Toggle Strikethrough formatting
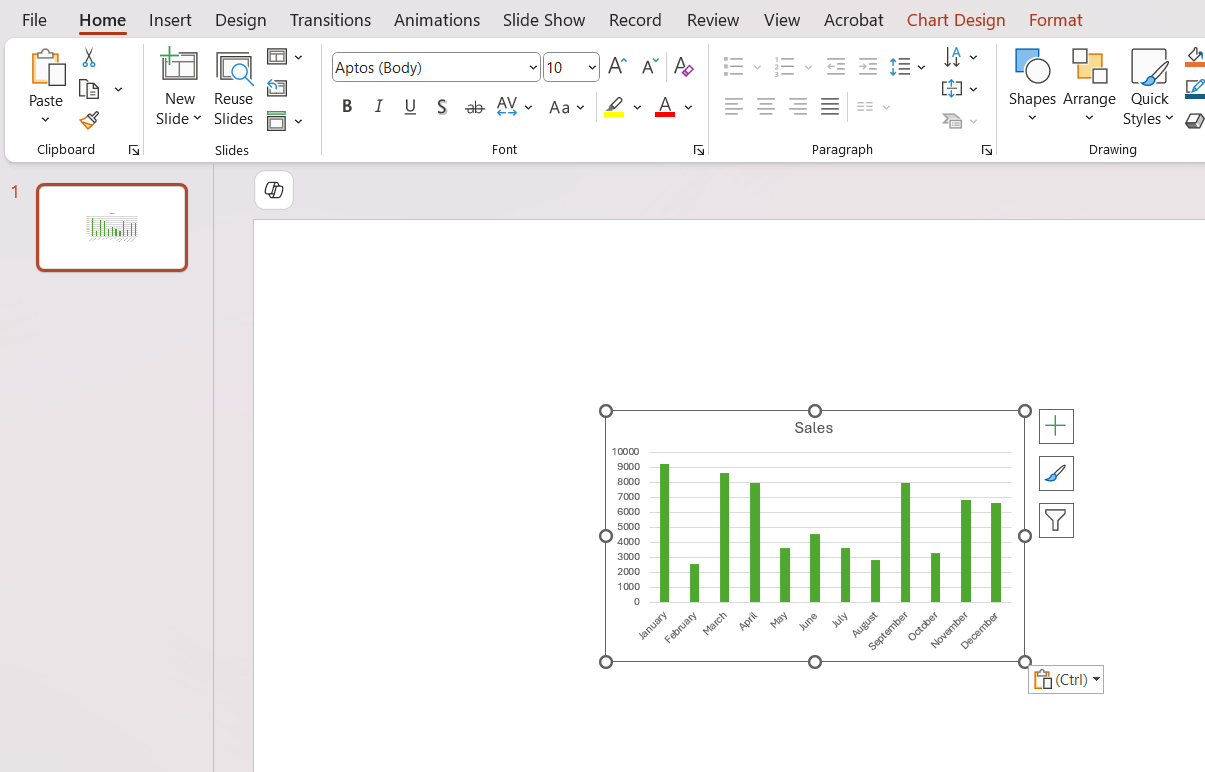1205x772 pixels. click(x=474, y=107)
